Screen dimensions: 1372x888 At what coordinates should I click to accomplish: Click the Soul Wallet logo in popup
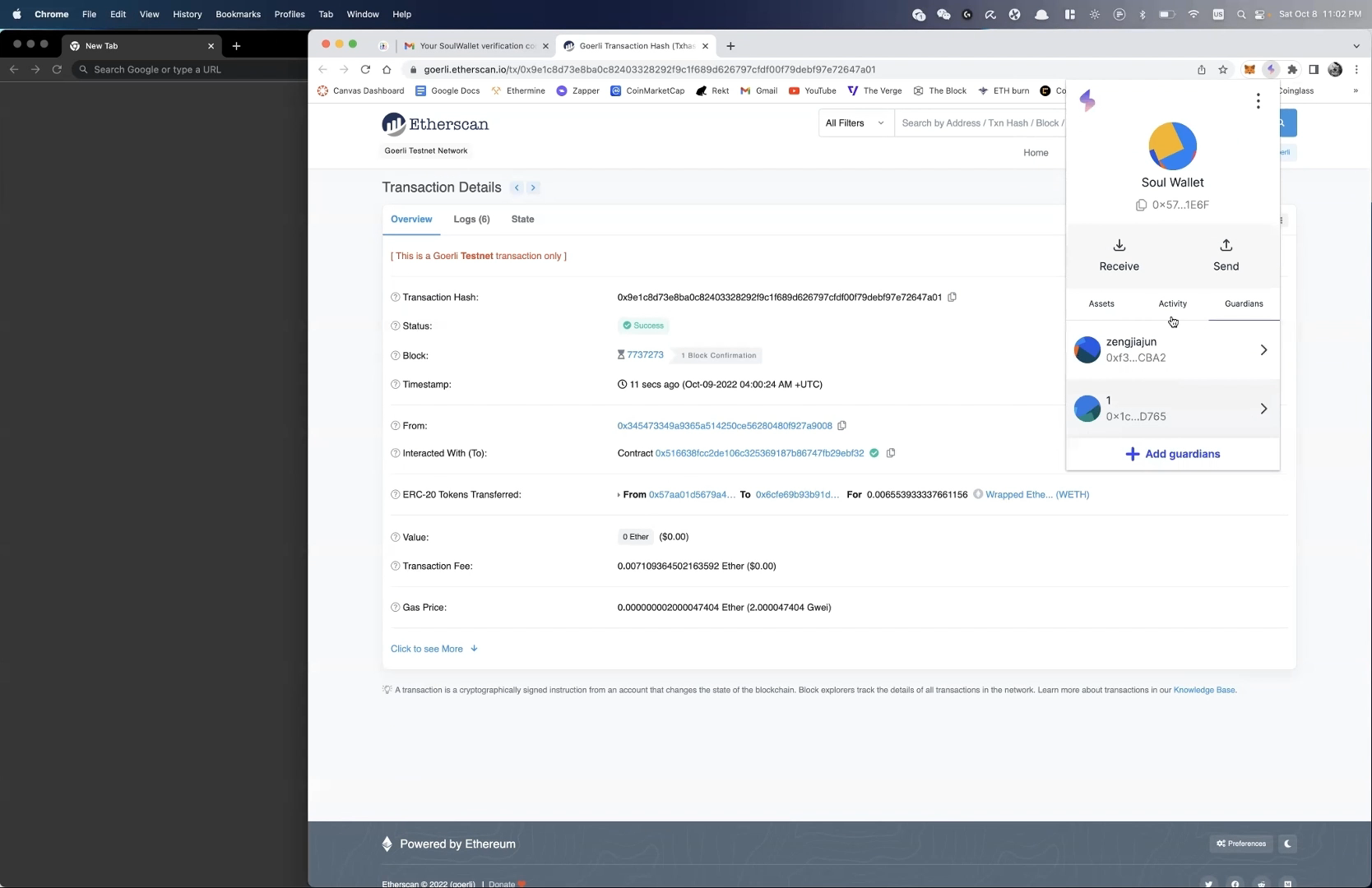click(1087, 100)
